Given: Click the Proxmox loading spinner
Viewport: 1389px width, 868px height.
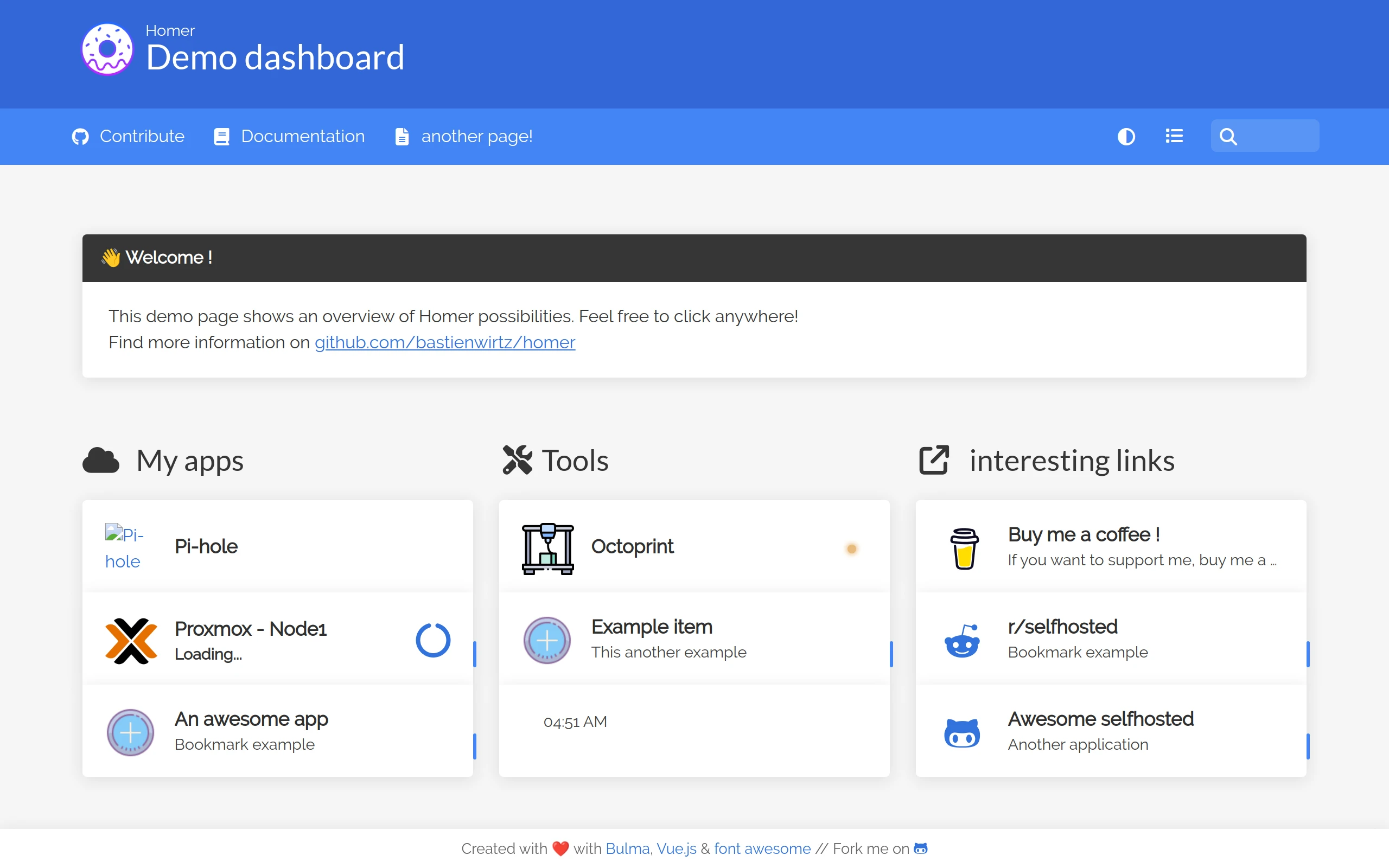Looking at the screenshot, I should [x=433, y=640].
